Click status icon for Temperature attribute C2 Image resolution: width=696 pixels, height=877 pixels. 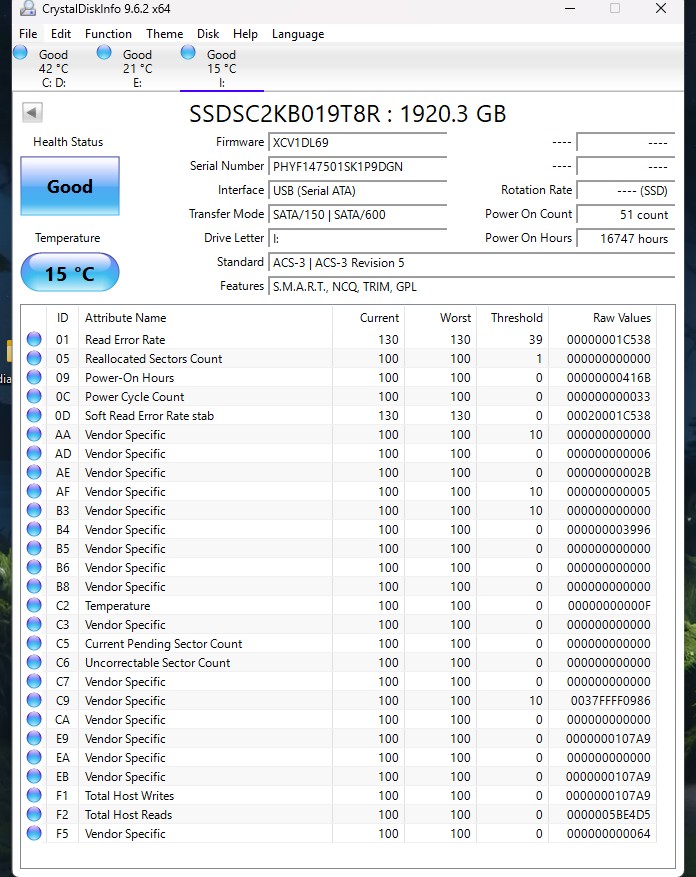click(34, 605)
